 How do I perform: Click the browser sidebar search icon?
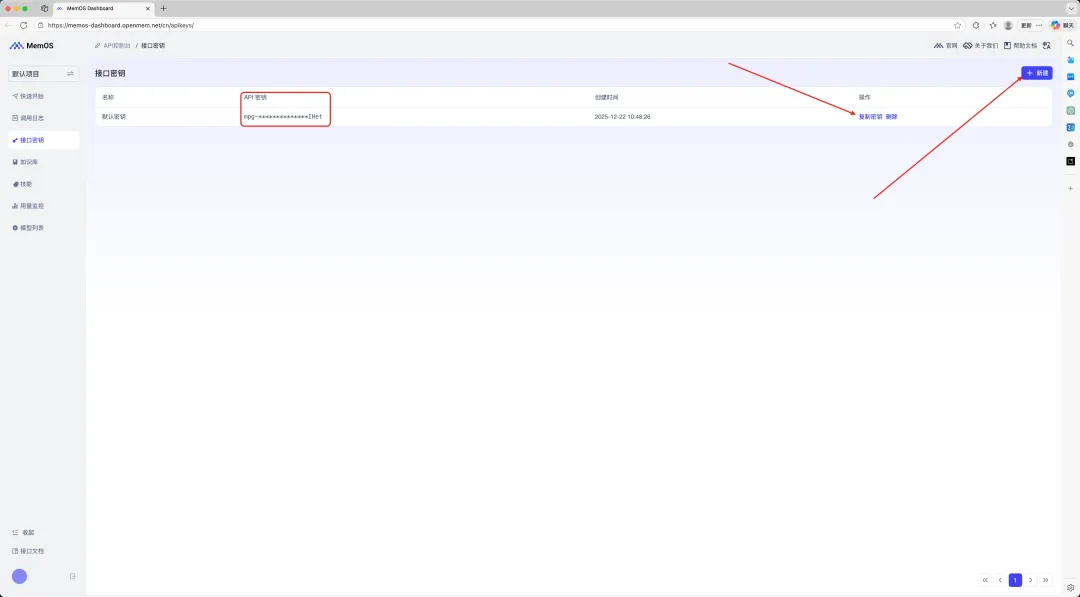pos(1070,43)
